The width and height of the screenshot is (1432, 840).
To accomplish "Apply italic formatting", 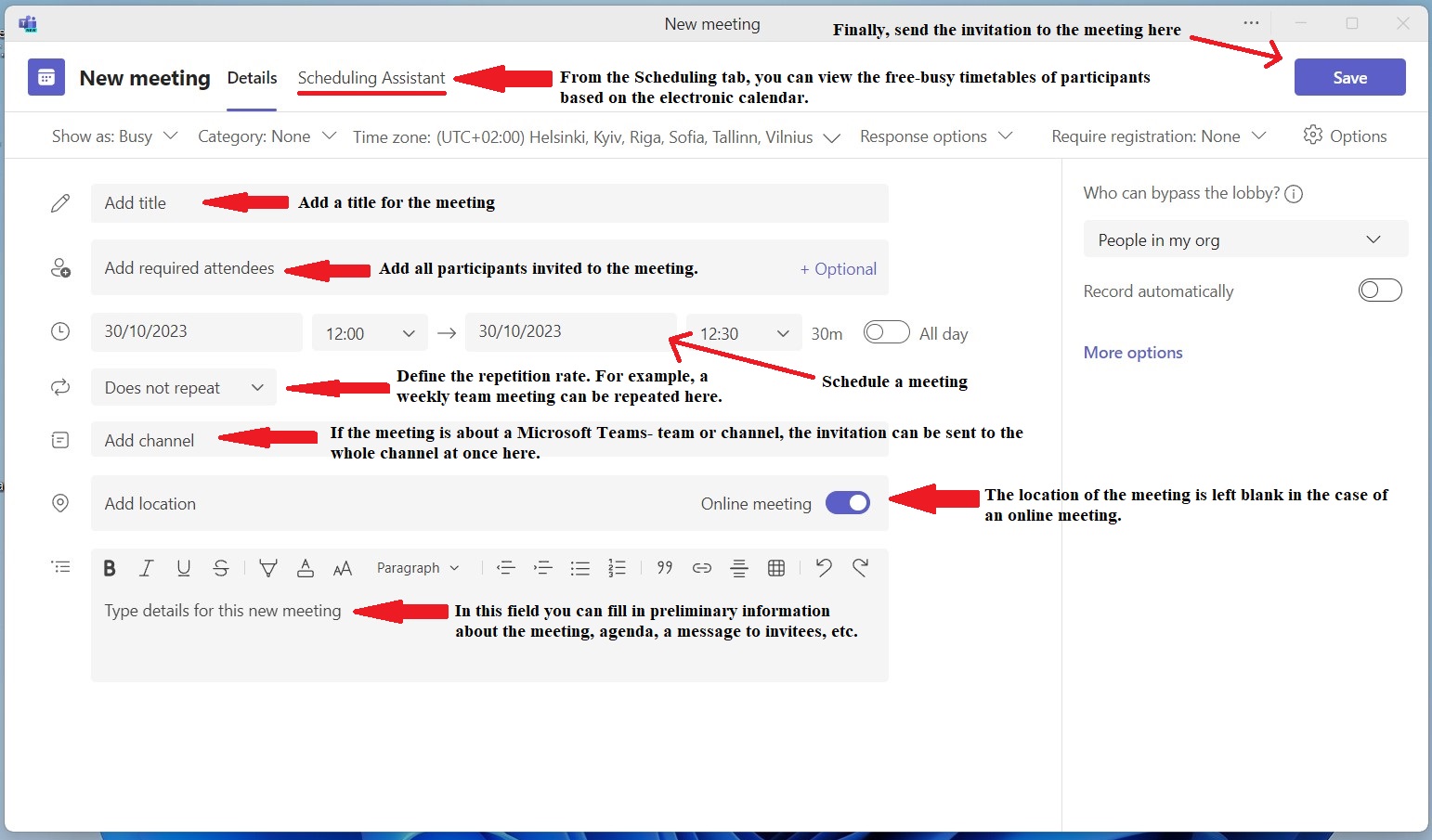I will [146, 568].
